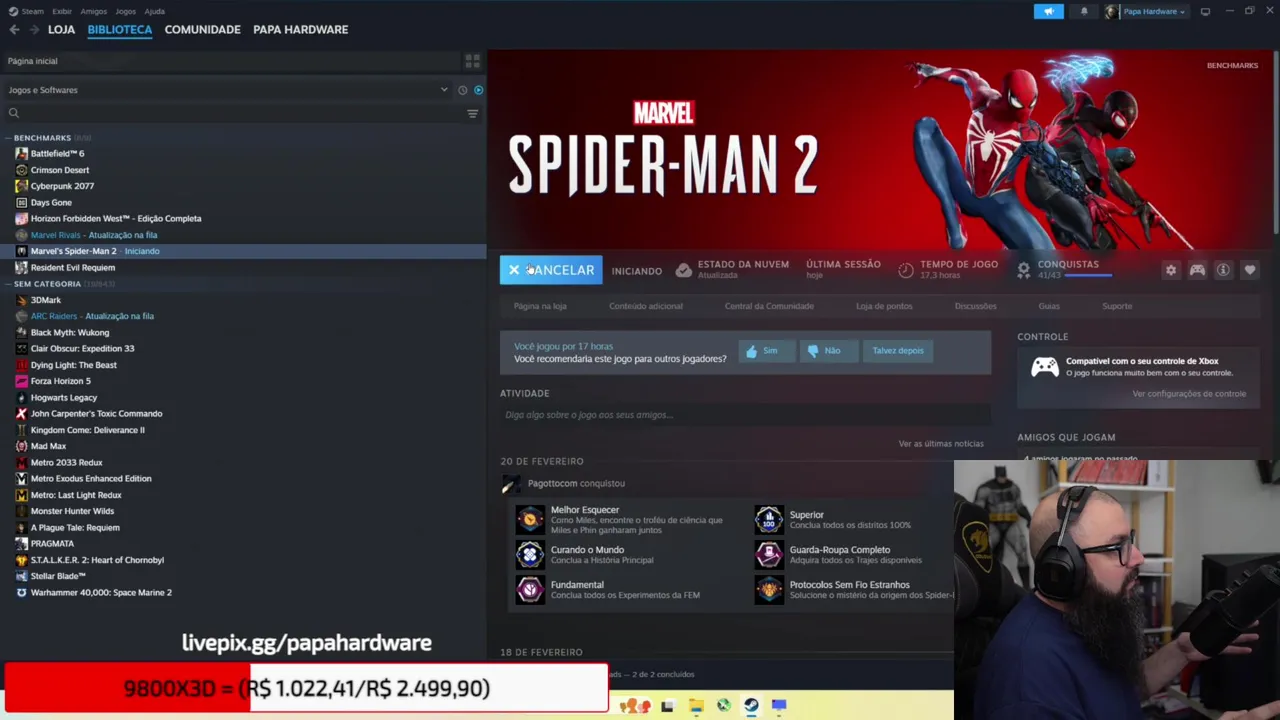Open the Exibir menu
This screenshot has height=720, width=1280.
coord(62,11)
